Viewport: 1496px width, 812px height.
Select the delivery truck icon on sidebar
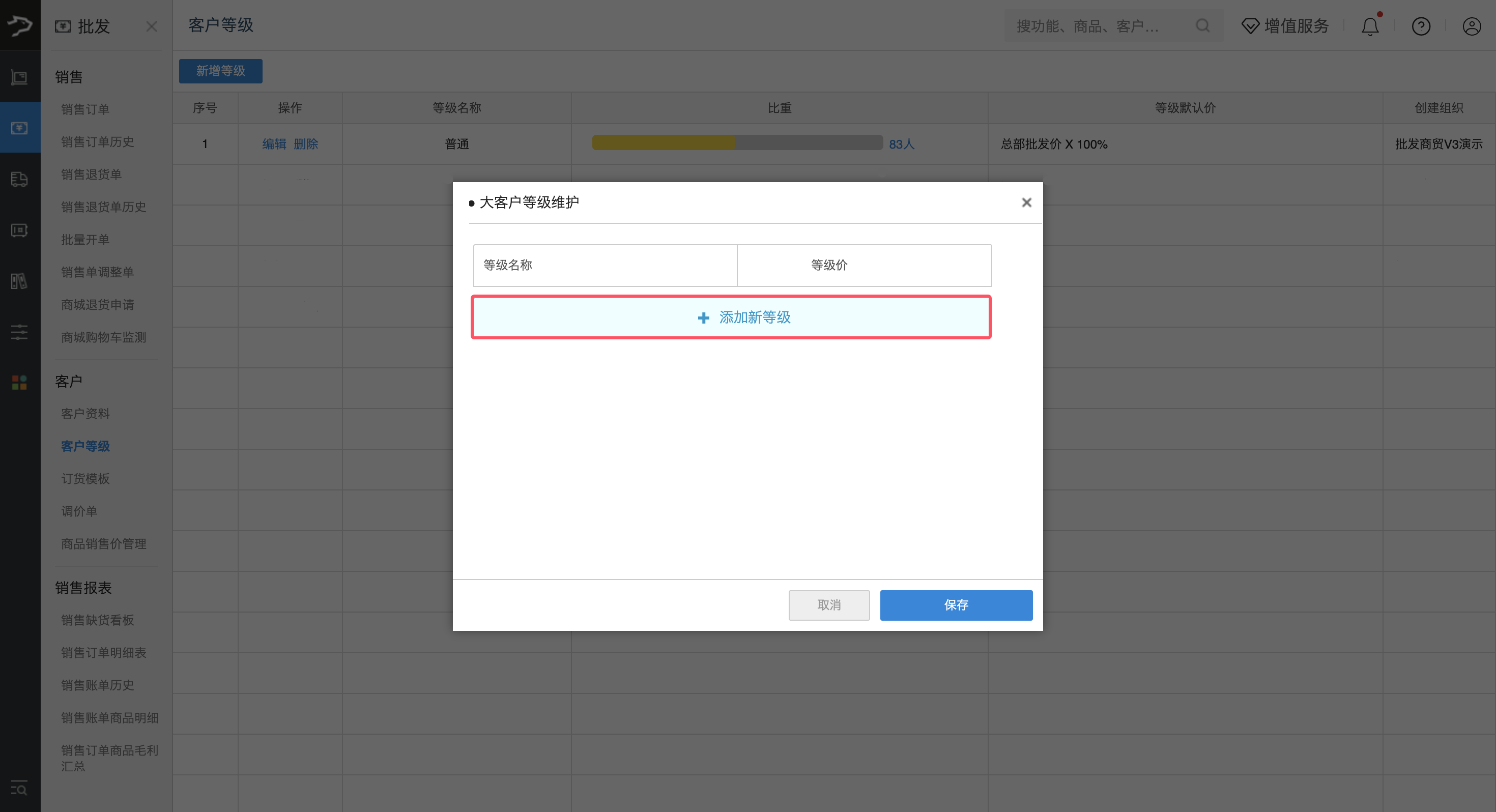point(20,180)
